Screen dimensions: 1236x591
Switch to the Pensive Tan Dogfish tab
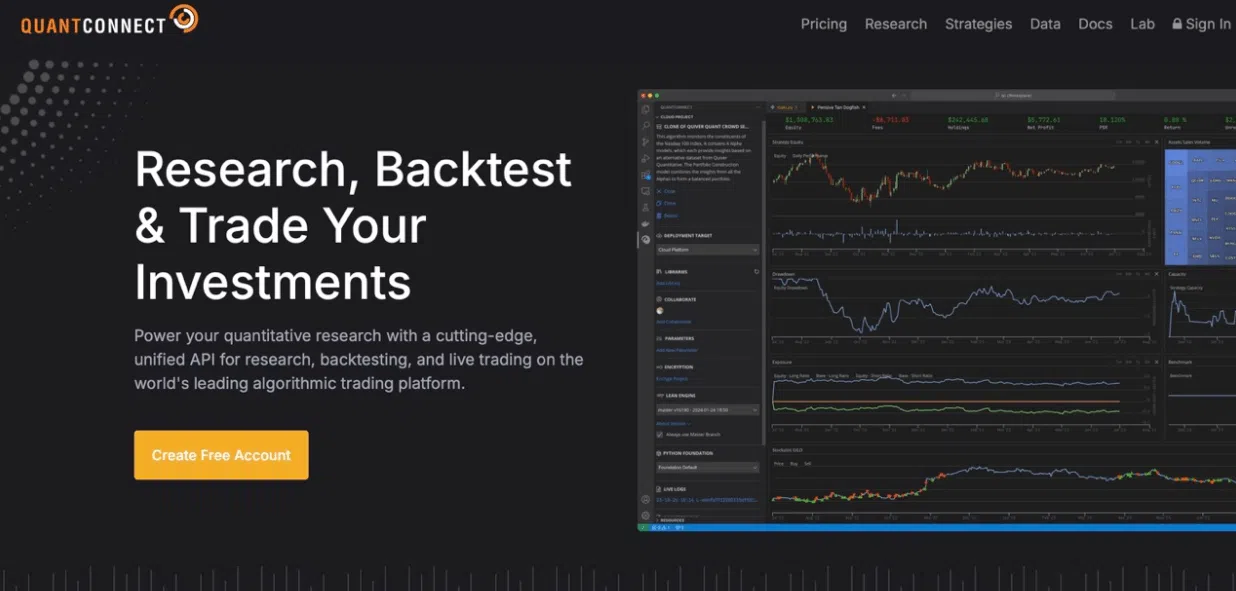click(x=838, y=107)
